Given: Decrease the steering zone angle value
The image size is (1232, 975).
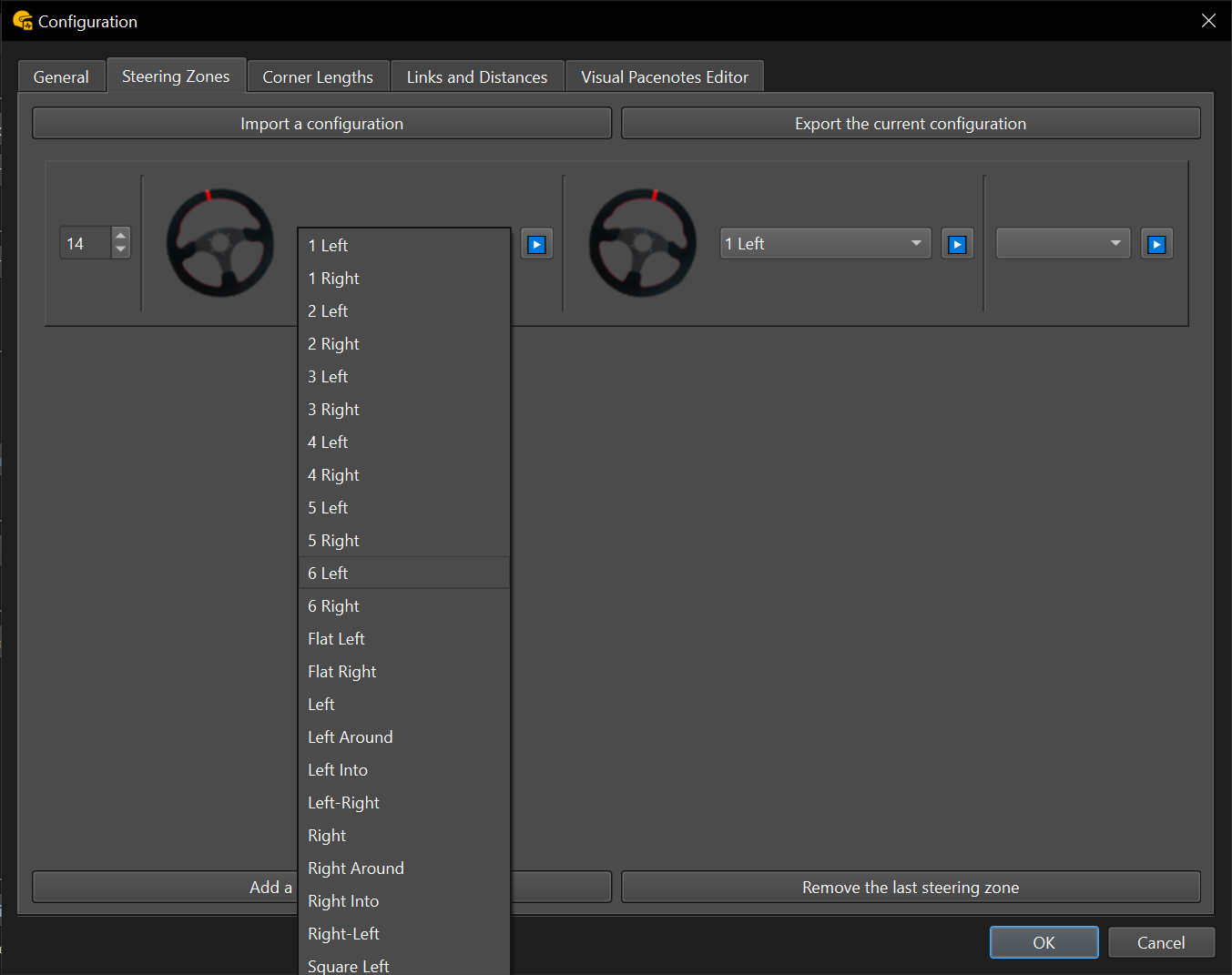Looking at the screenshot, I should click(120, 250).
